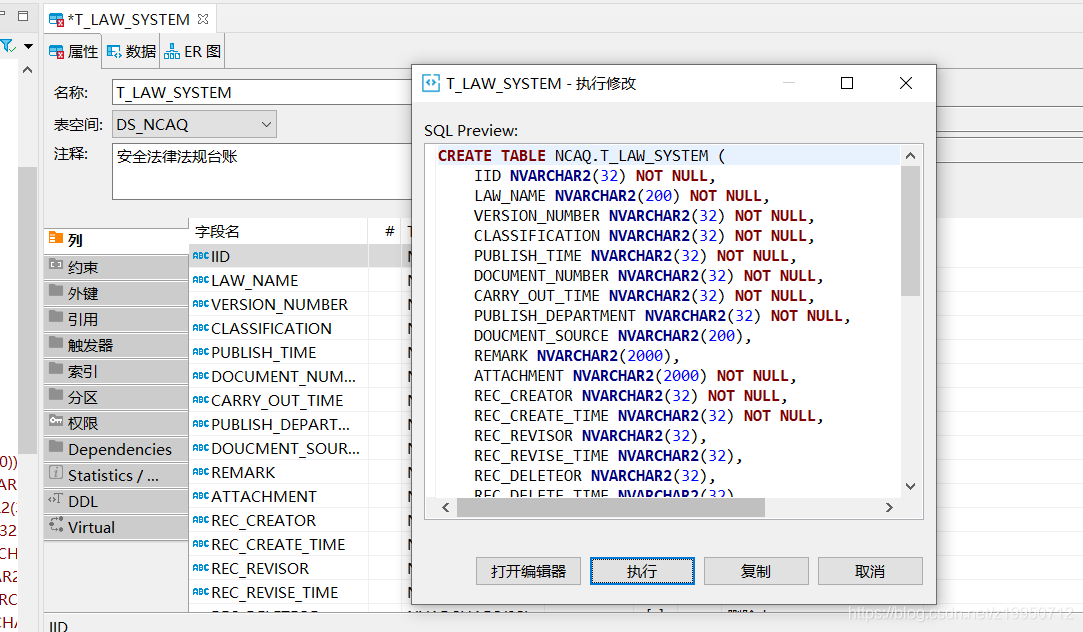The height and width of the screenshot is (632, 1083).
Task: Collapse the panel with the up chevron
Action: pyautogui.click(x=28, y=70)
